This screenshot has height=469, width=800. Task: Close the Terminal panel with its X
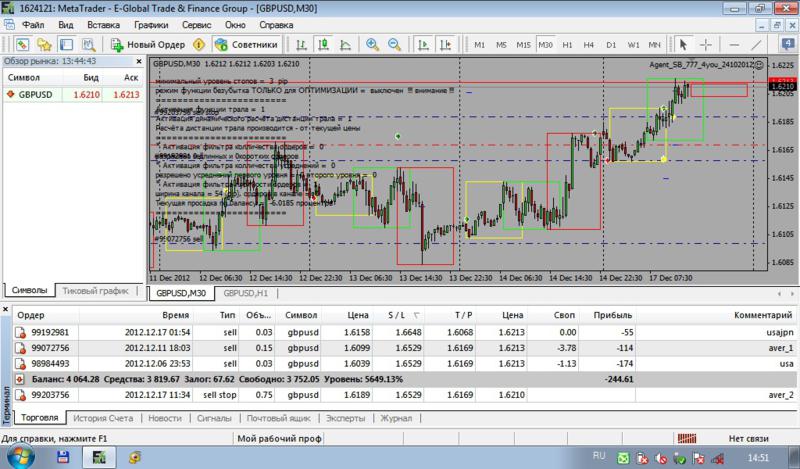pos(6,309)
